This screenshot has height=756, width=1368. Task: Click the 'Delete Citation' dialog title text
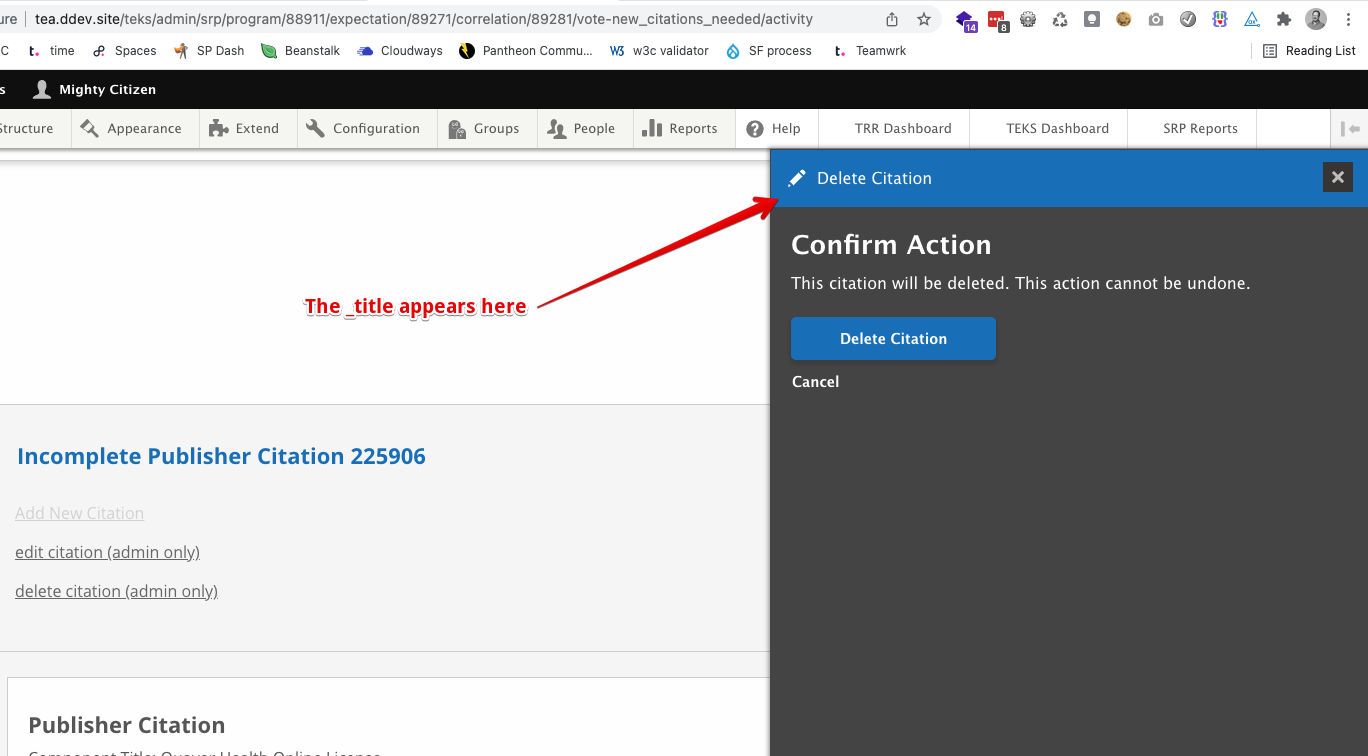click(874, 178)
